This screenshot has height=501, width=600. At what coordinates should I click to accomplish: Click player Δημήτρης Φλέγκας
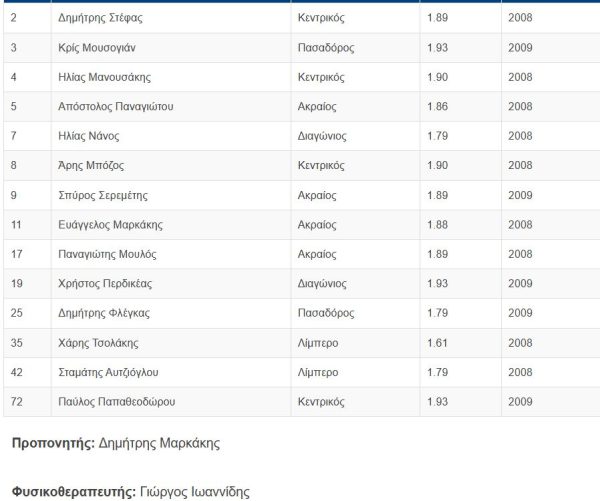pos(104,313)
